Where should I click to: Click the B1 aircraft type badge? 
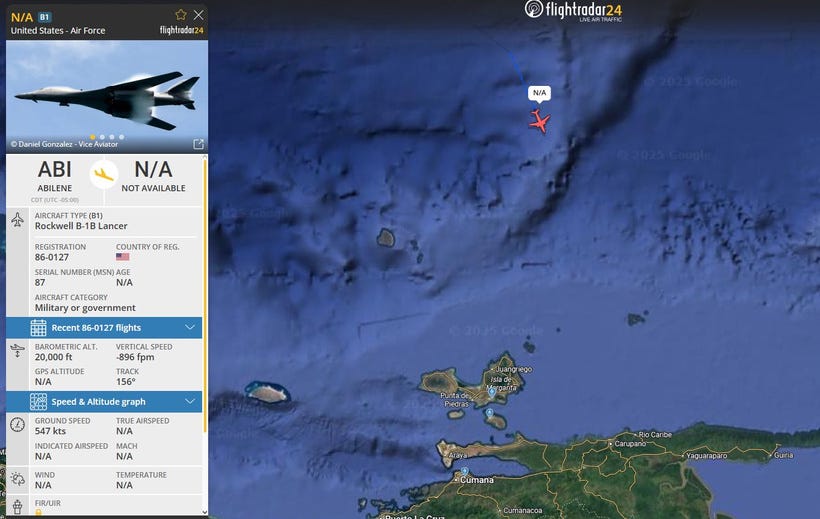pos(44,17)
